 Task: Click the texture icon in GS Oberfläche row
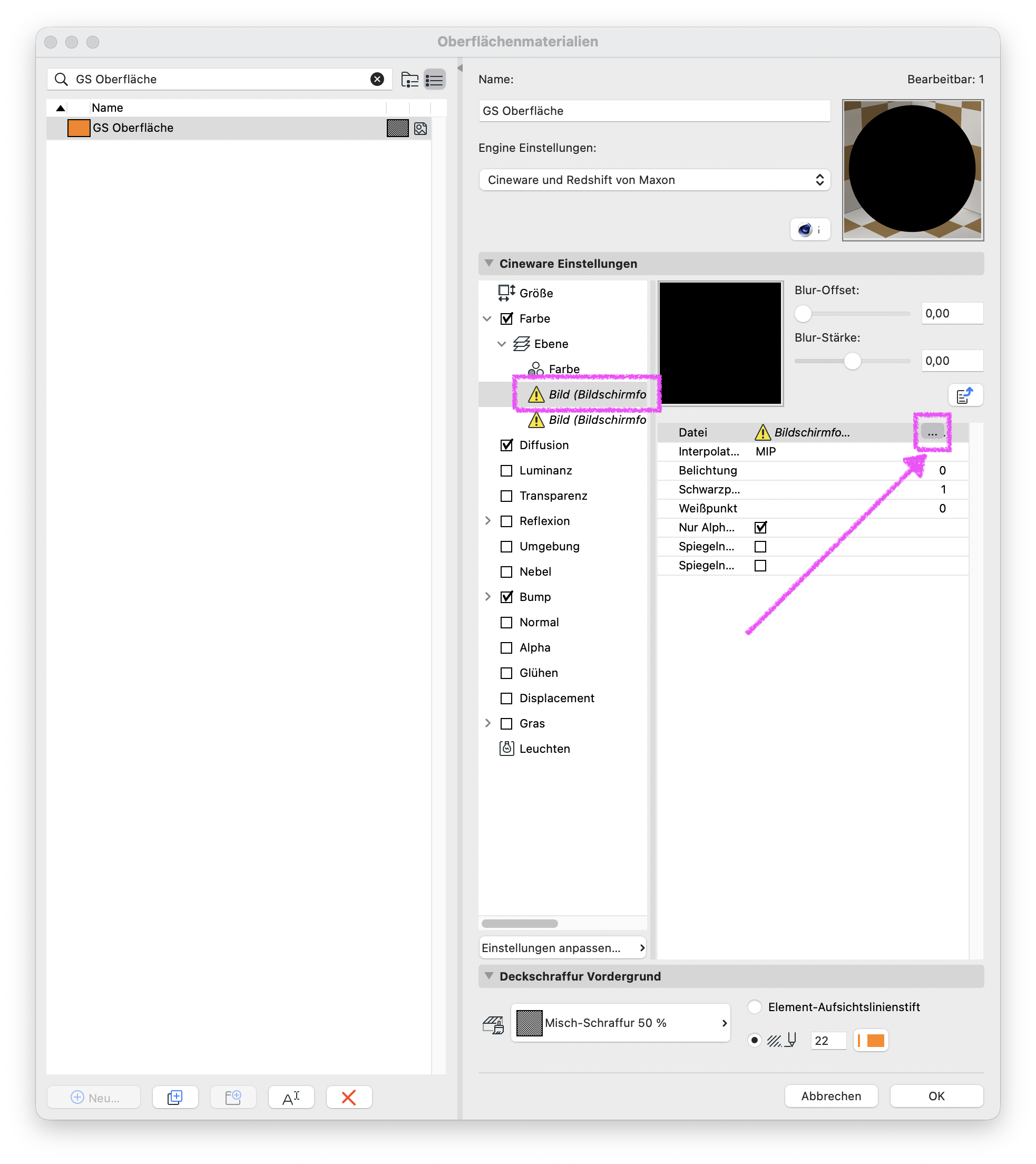click(421, 128)
